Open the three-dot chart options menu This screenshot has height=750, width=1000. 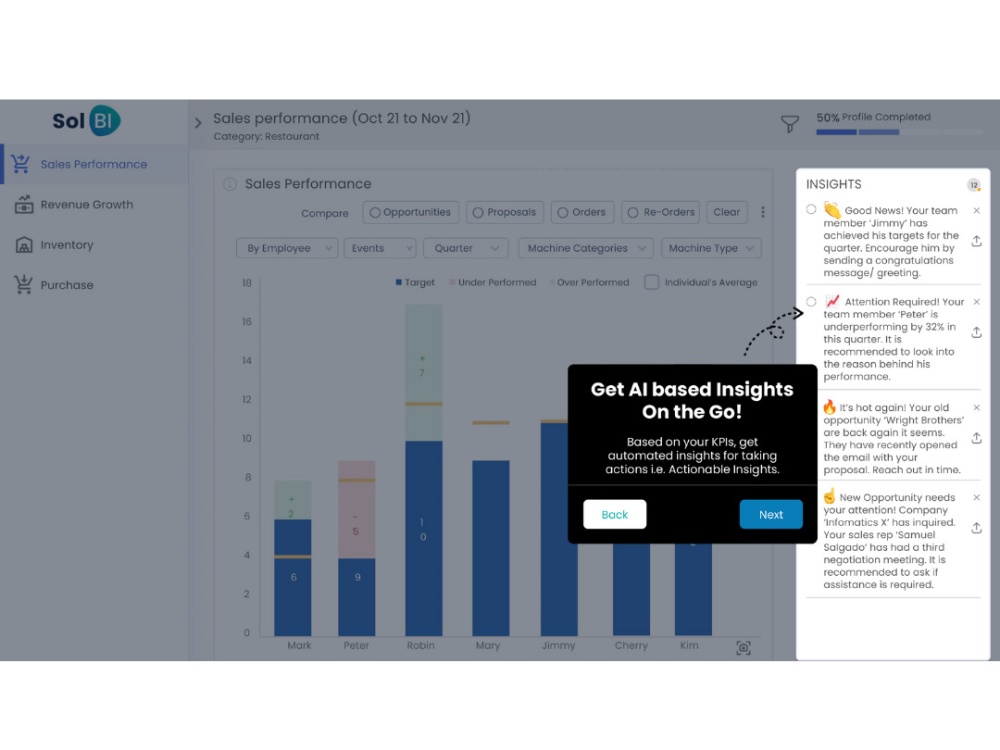coord(763,212)
